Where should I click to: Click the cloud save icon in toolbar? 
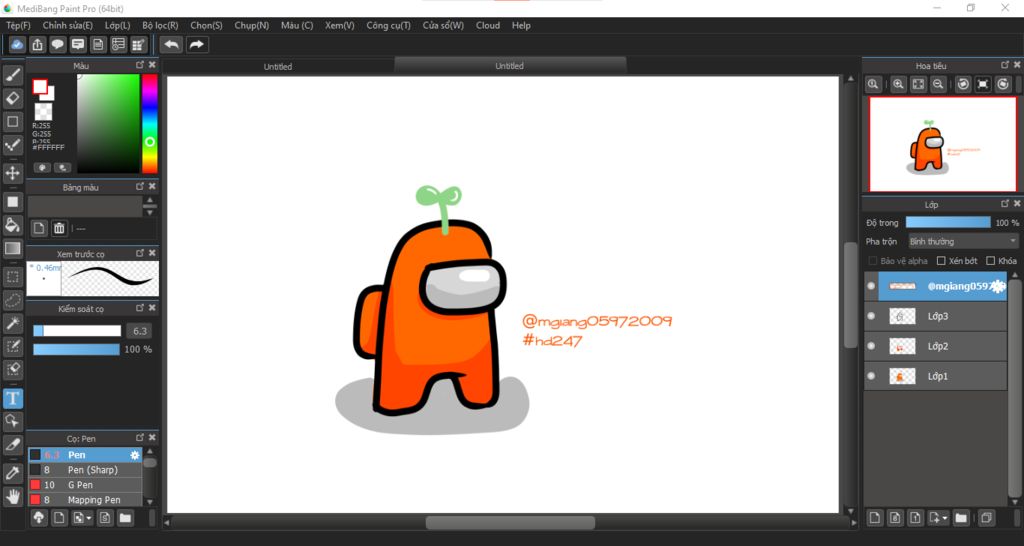point(18,44)
